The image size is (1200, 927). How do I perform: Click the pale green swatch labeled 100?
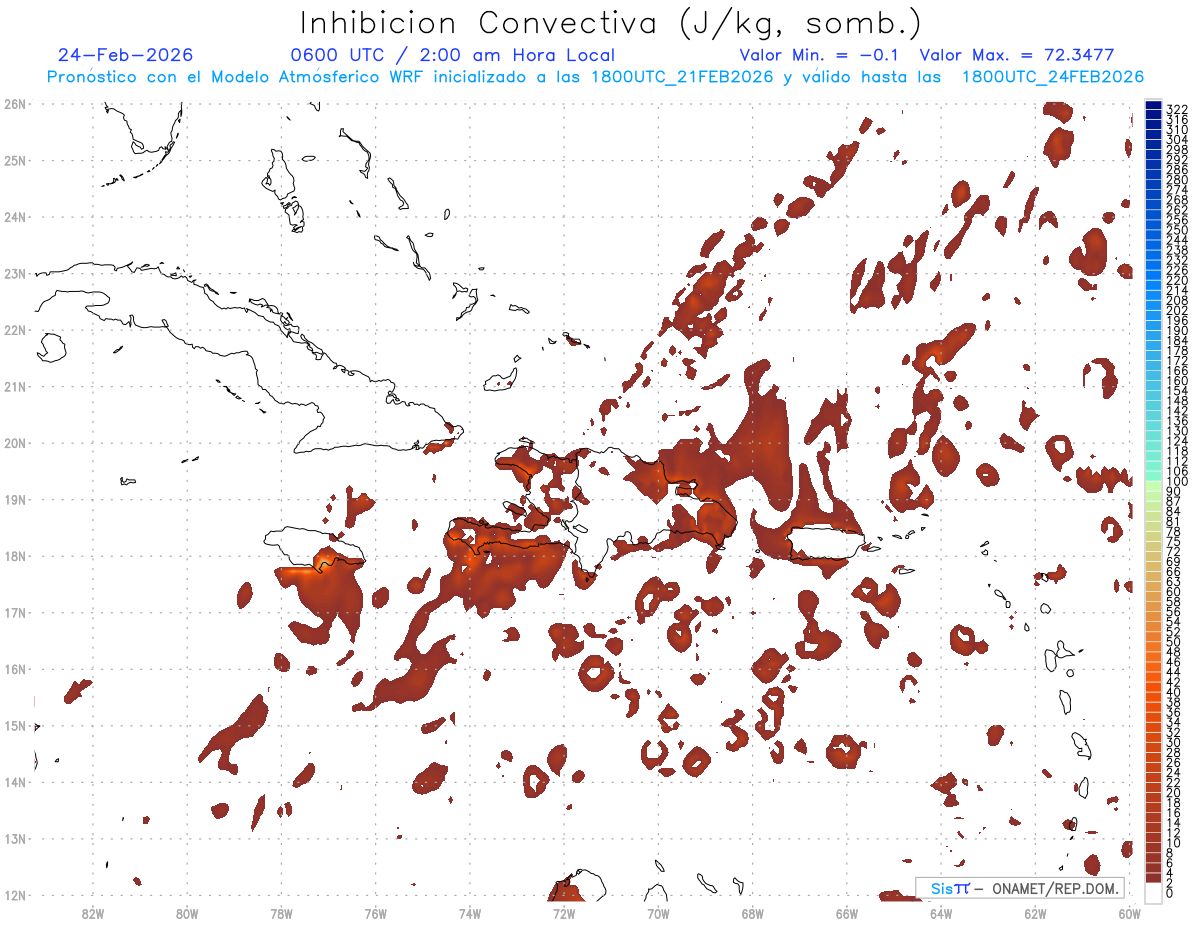[1154, 486]
